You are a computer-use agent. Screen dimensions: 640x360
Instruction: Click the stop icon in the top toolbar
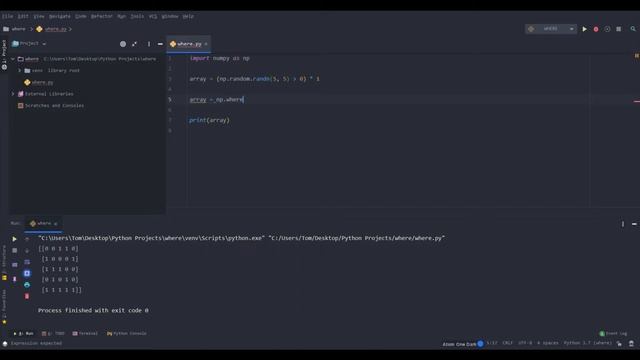click(619, 29)
